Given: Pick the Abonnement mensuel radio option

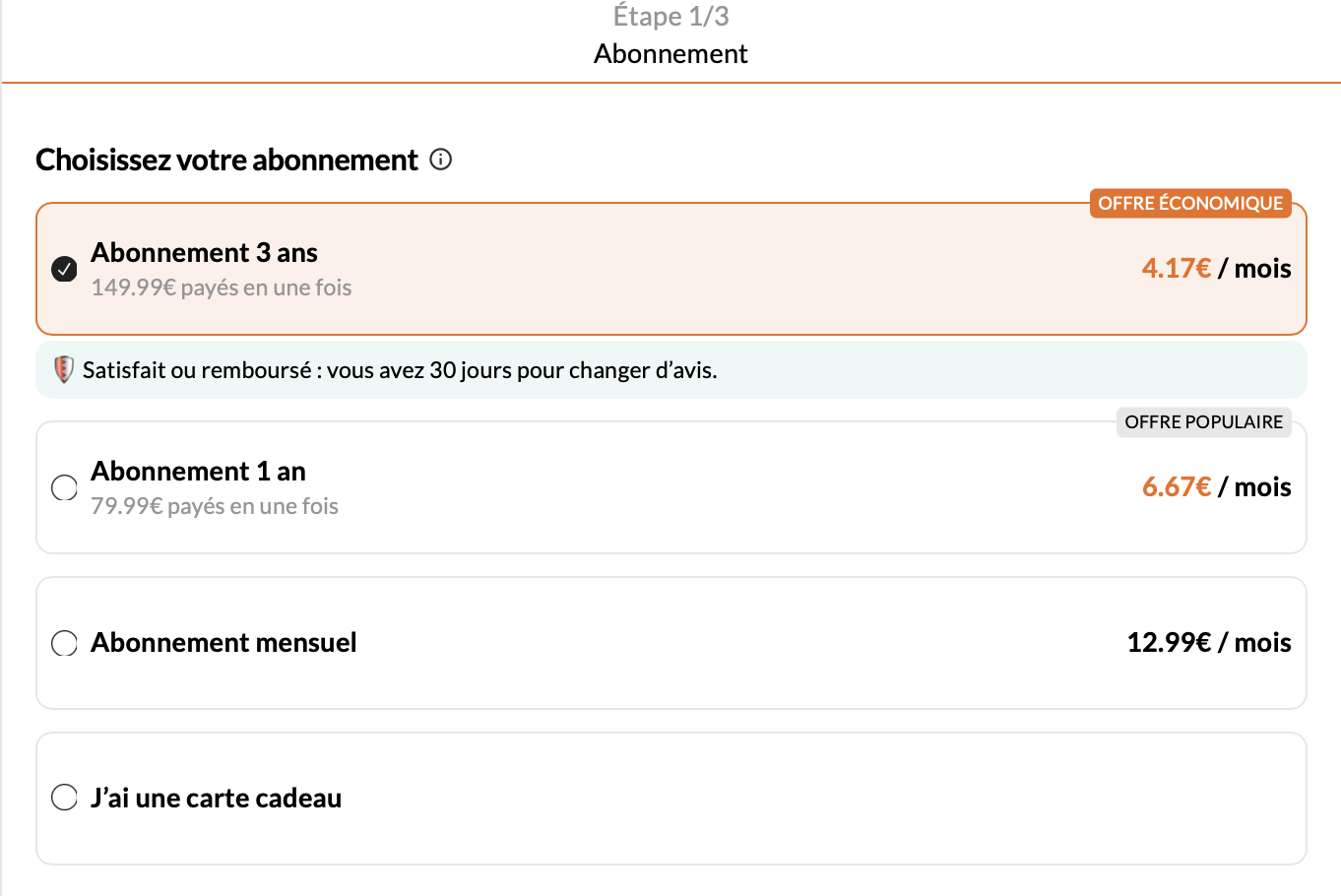Looking at the screenshot, I should click(65, 643).
